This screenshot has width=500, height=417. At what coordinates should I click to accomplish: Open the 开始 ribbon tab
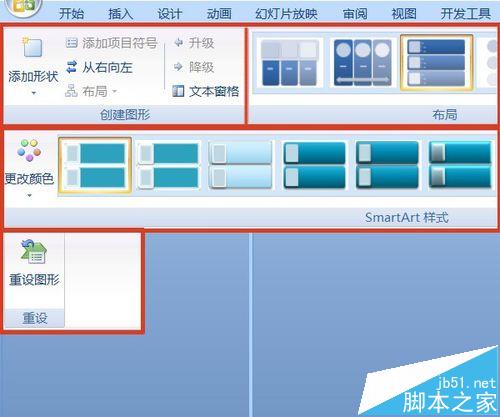point(71,14)
